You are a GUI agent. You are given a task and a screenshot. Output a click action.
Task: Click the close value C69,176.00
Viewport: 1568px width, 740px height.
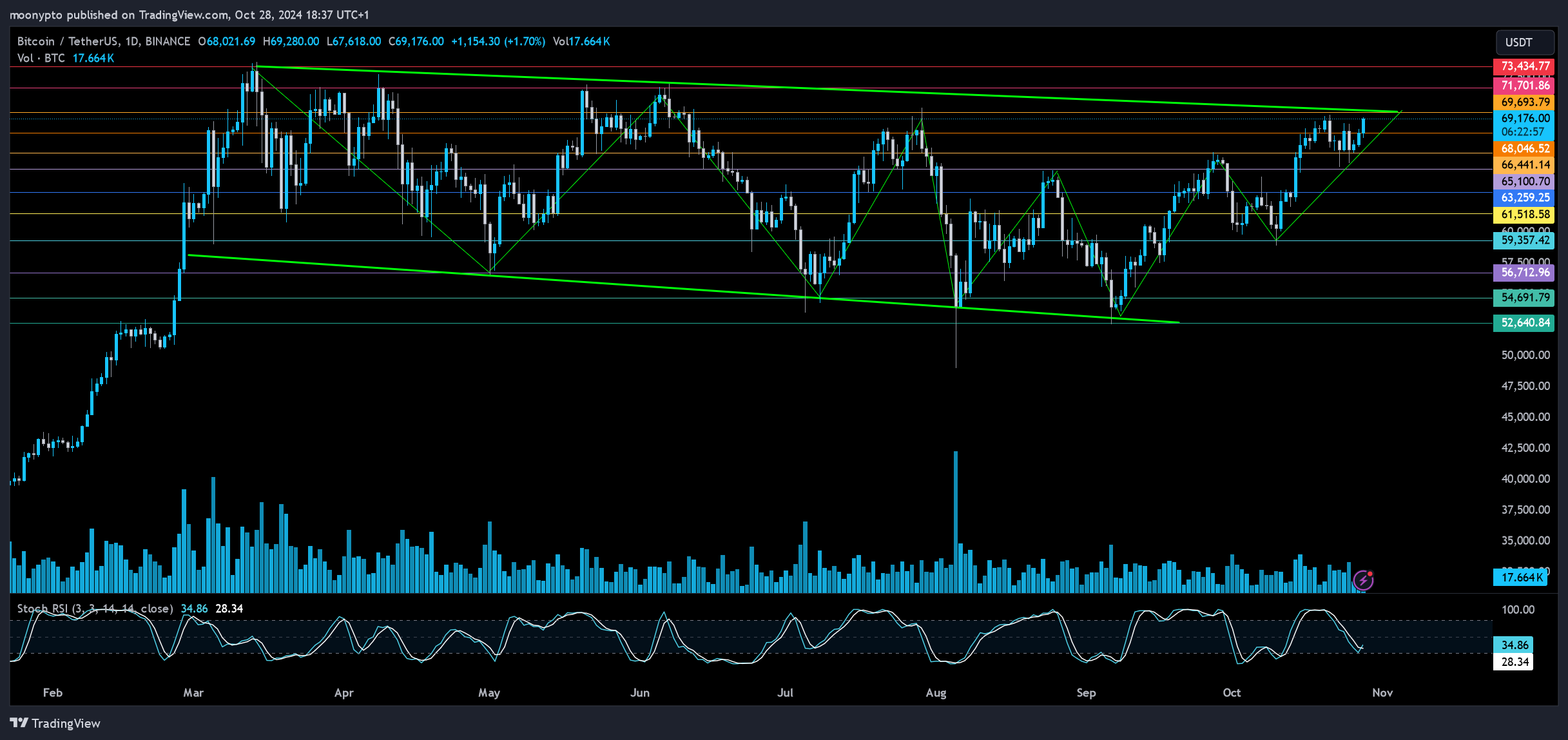[416, 41]
